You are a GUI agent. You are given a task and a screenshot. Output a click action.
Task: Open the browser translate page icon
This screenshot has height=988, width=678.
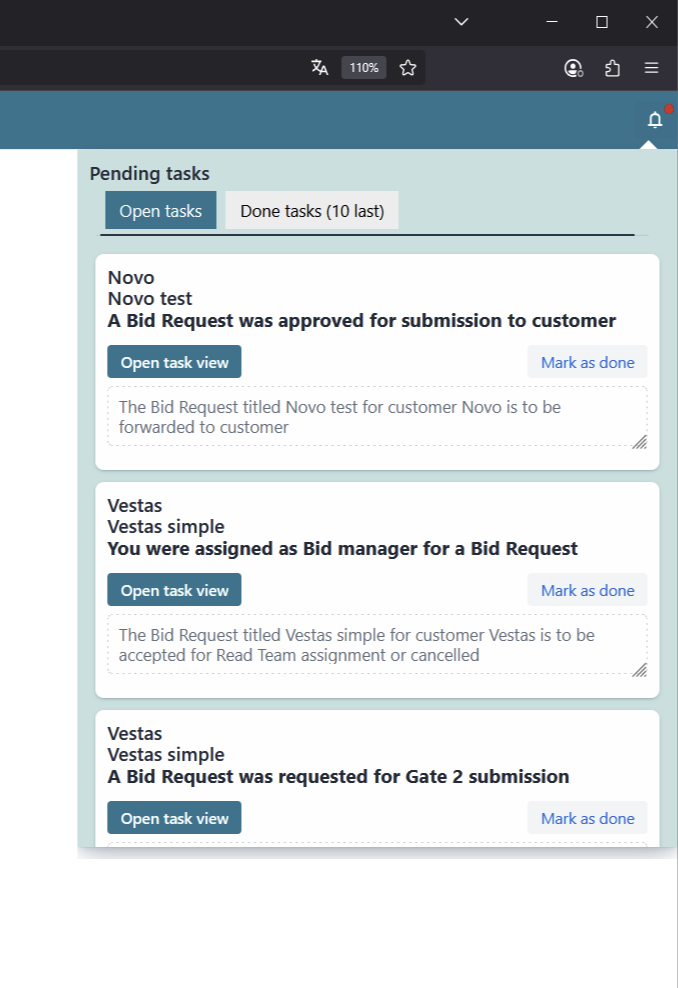click(320, 68)
